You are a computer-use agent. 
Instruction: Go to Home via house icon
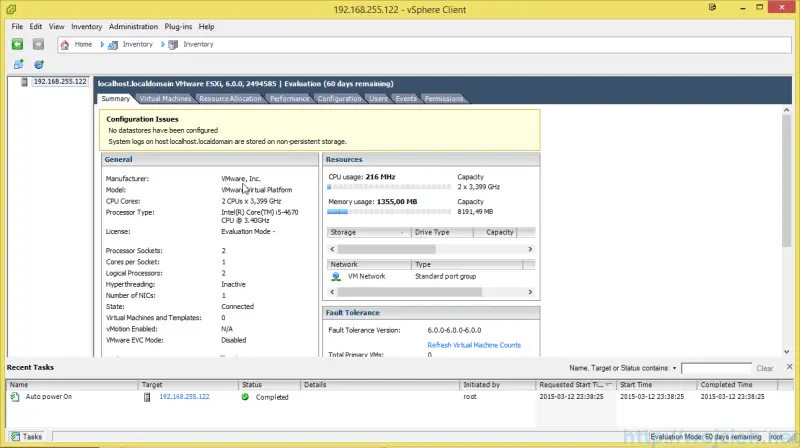point(65,45)
